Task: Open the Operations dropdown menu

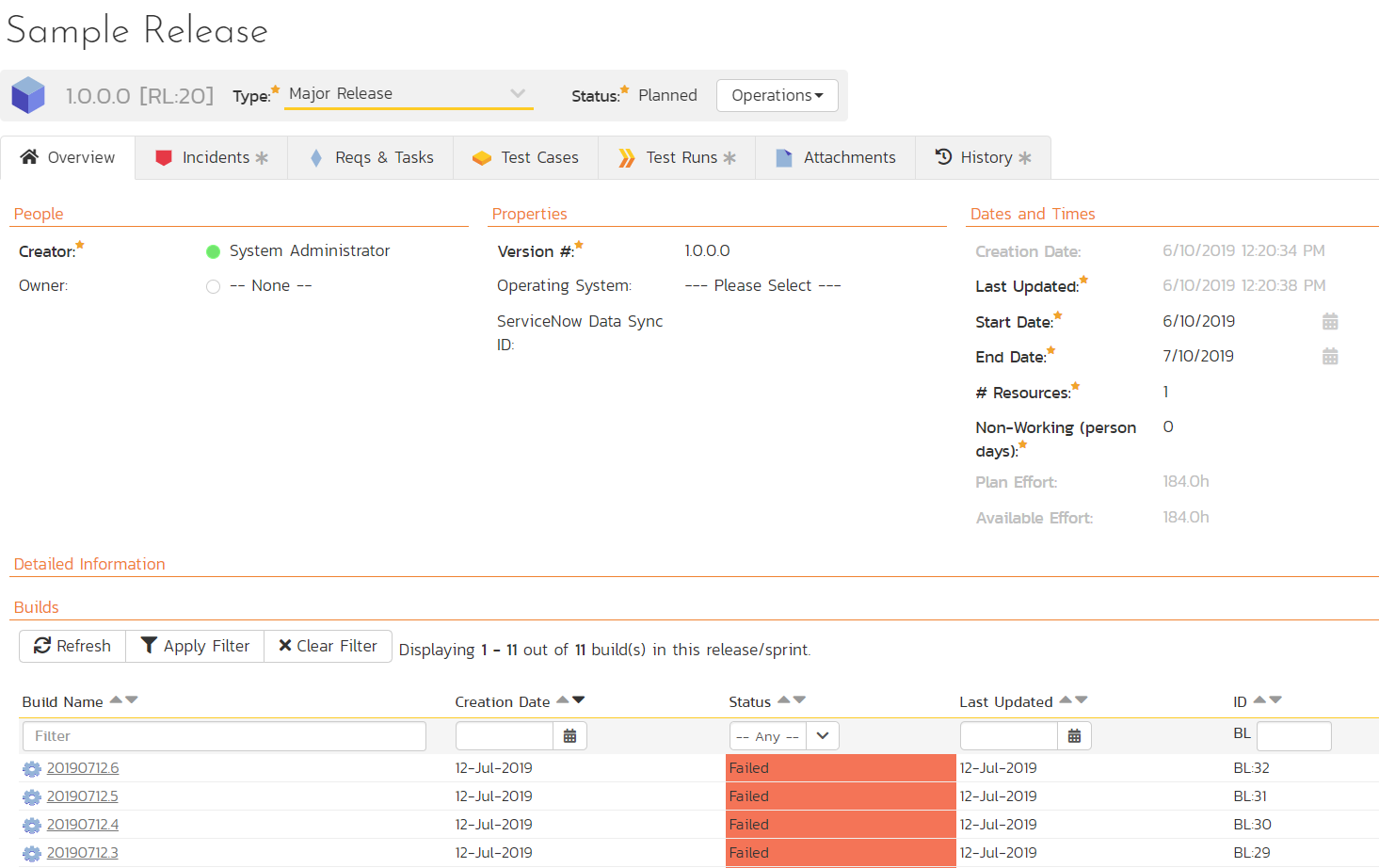Action: tap(777, 95)
